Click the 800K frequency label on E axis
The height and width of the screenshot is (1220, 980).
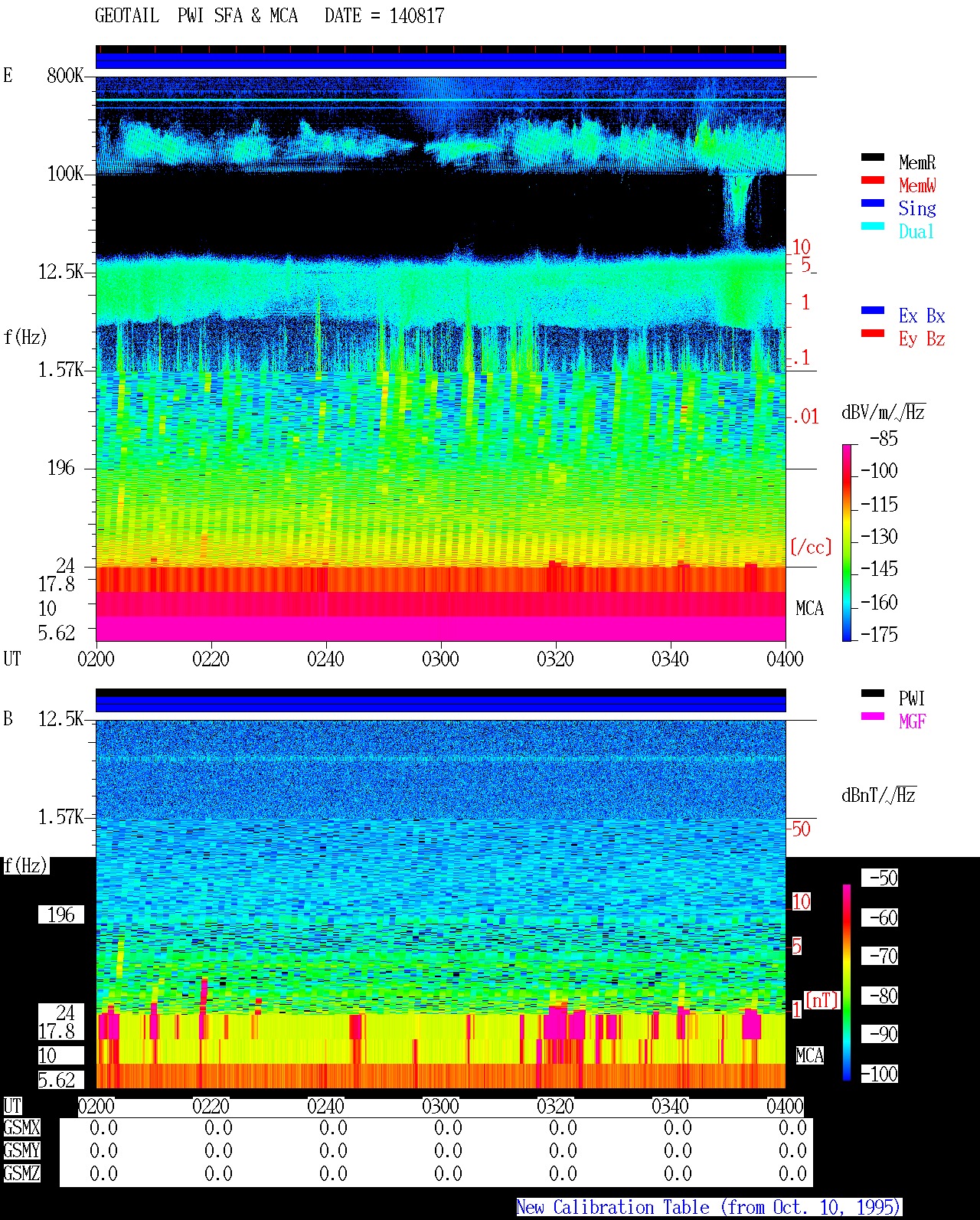[x=65, y=75]
